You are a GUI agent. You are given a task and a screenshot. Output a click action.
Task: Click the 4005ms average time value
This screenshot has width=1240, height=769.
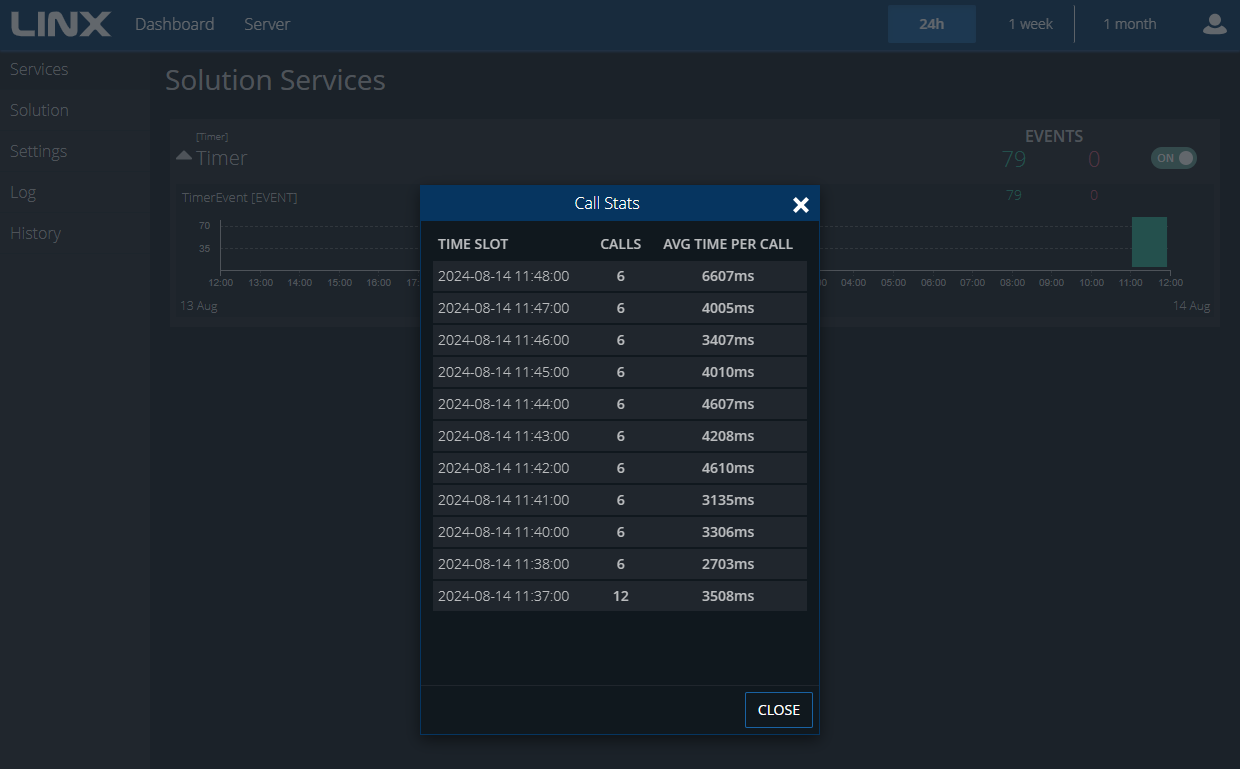click(x=728, y=308)
